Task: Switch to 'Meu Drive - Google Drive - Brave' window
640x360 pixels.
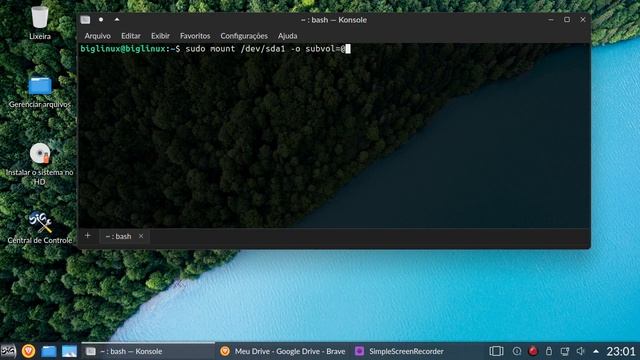Action: (x=282, y=351)
